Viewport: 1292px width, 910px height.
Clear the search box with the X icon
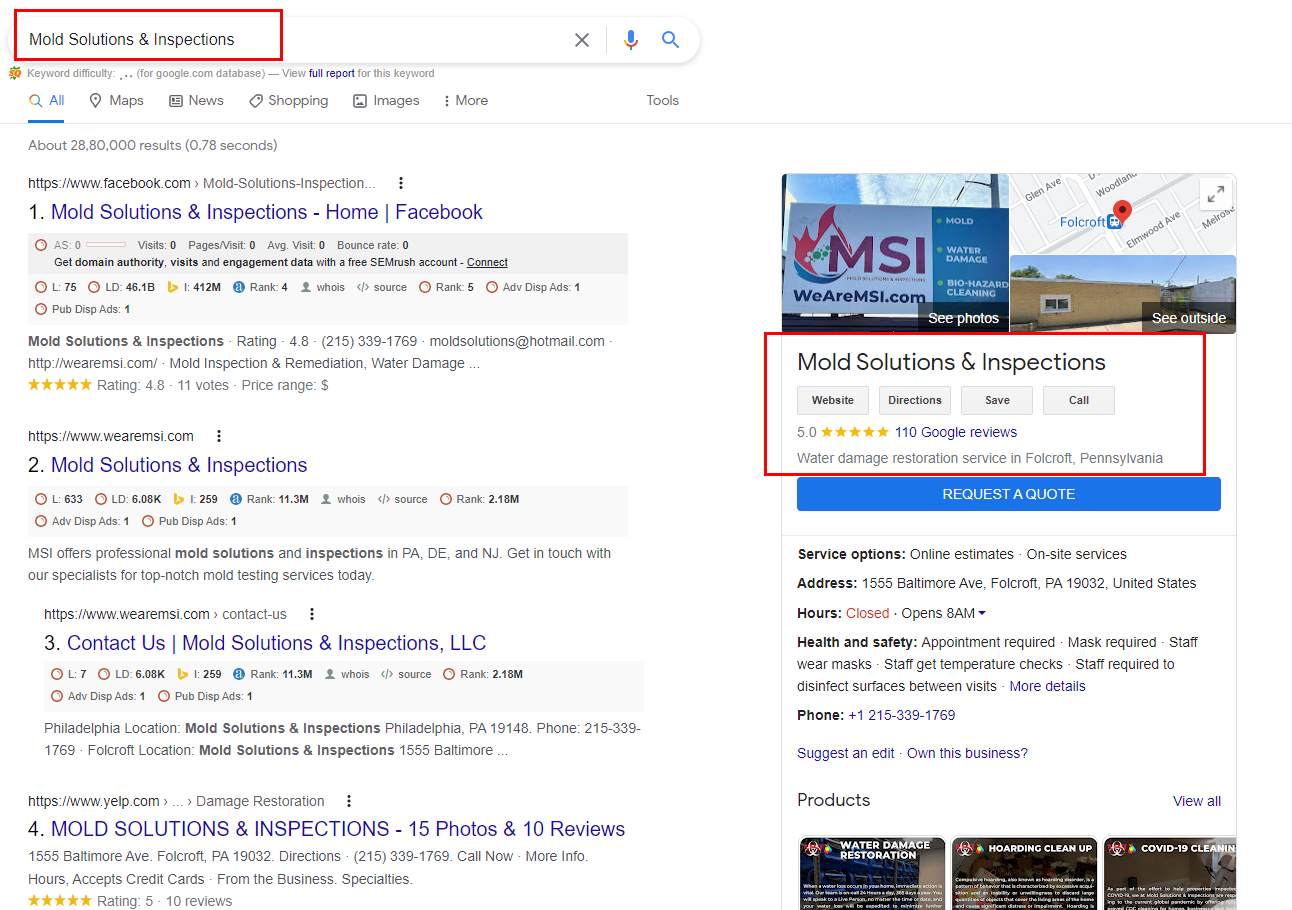[x=582, y=40]
